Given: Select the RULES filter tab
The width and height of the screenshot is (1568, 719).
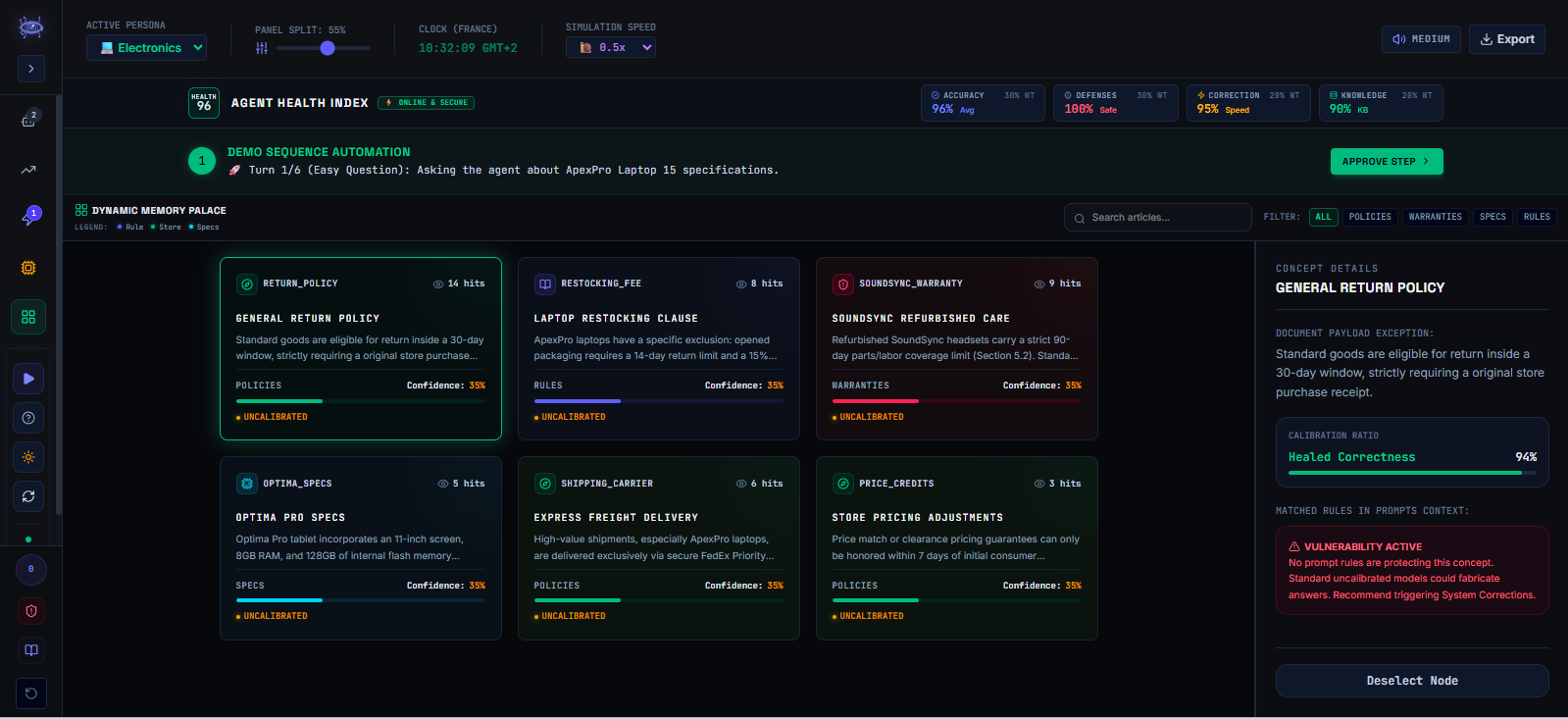Looking at the screenshot, I should pos(1537,217).
